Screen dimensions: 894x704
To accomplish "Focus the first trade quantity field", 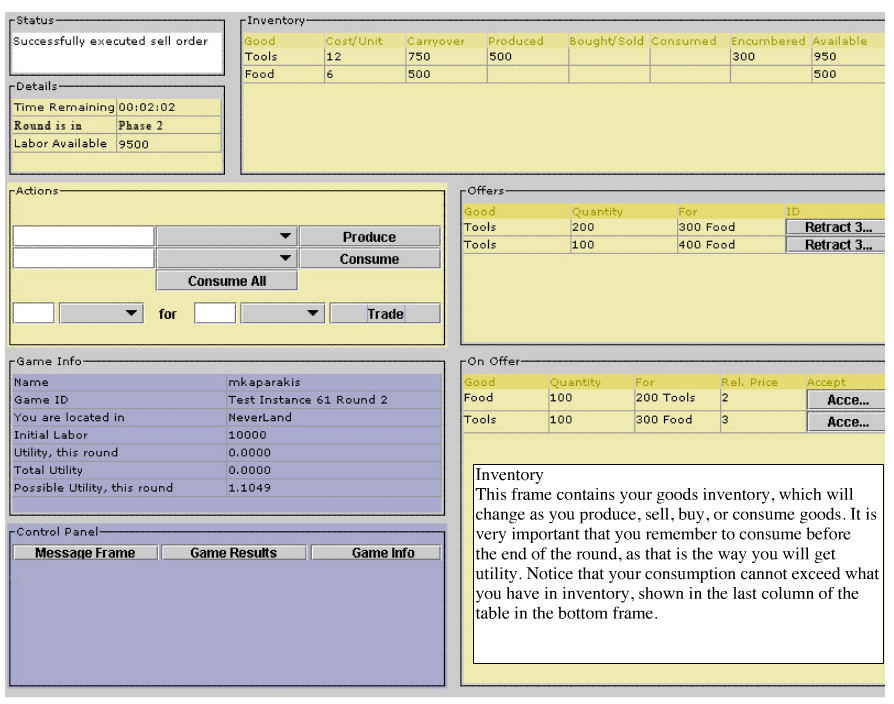I will (x=34, y=314).
